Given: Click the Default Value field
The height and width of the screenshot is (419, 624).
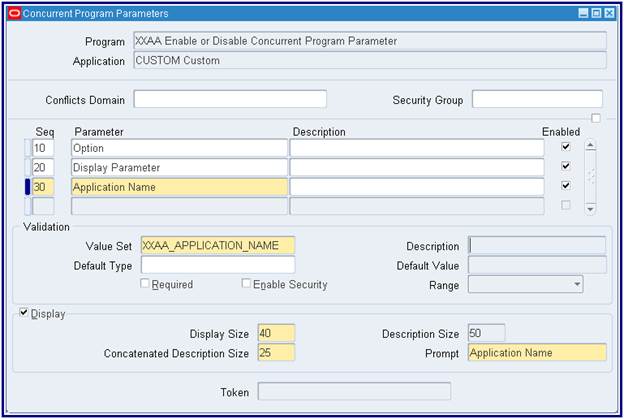Looking at the screenshot, I should [x=537, y=265].
